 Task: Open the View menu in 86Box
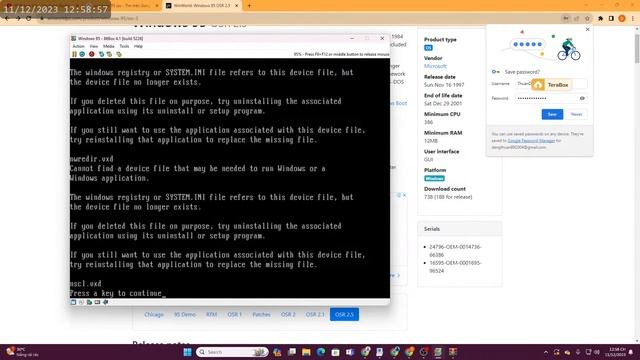94,47
